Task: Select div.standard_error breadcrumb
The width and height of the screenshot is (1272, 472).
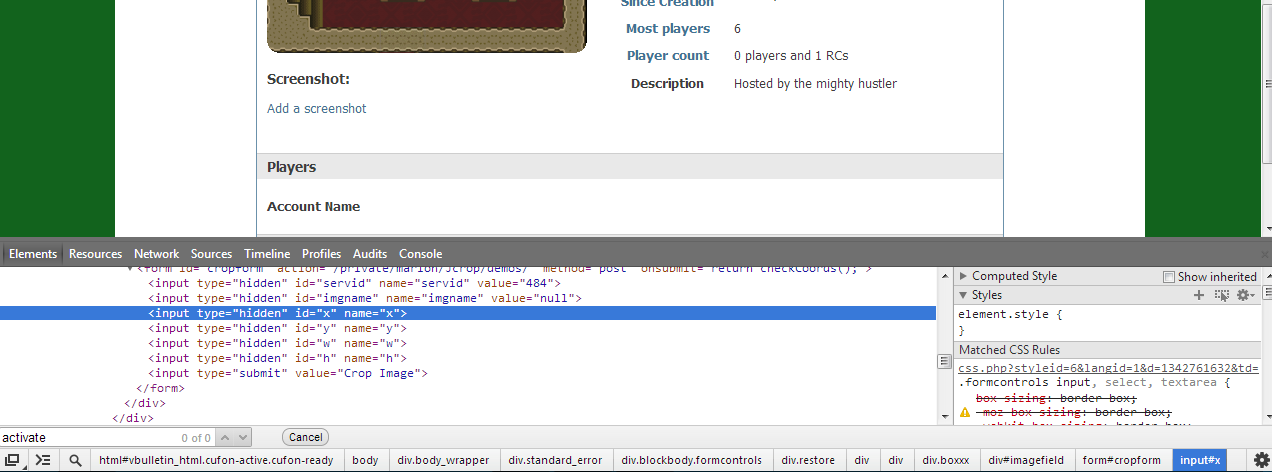Action: pyautogui.click(x=555, y=460)
